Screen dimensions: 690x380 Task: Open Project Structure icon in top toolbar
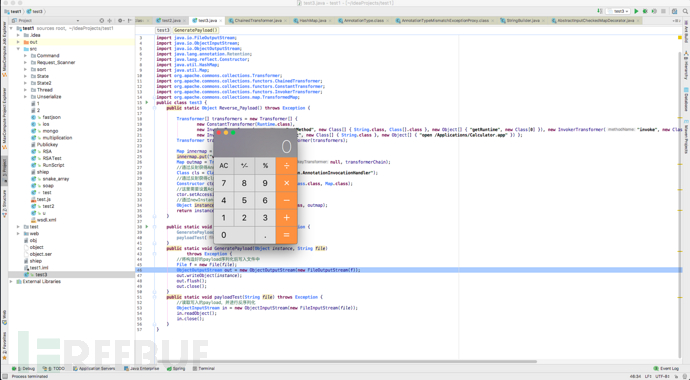pos(675,11)
